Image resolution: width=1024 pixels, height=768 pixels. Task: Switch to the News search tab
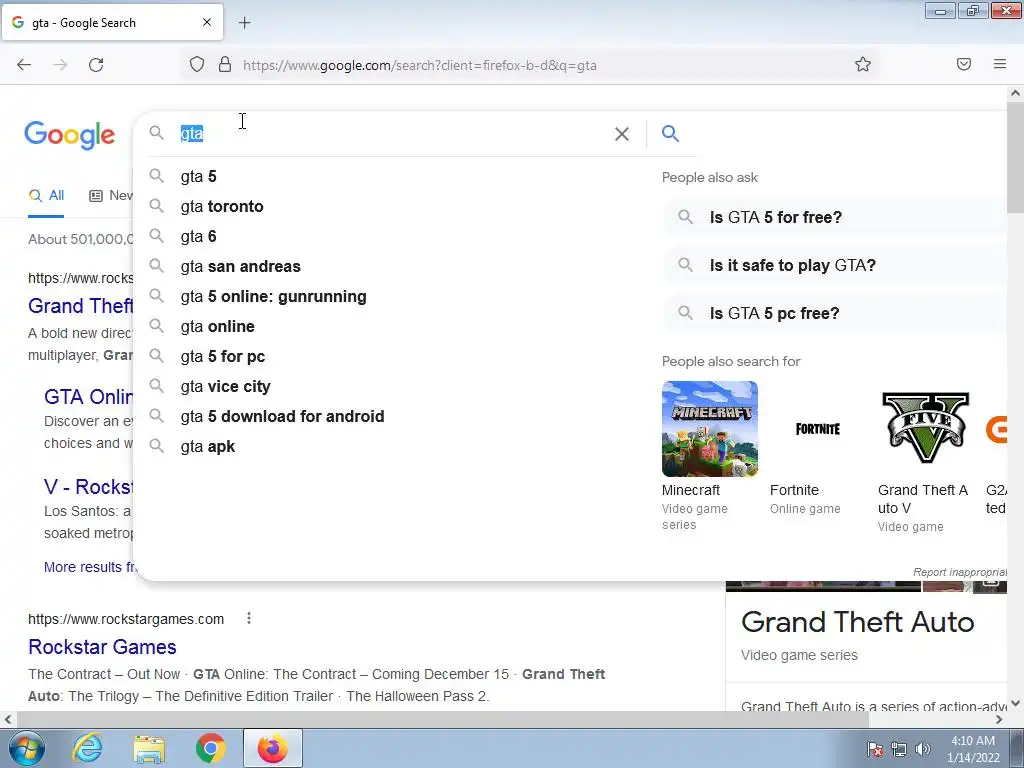coord(111,195)
